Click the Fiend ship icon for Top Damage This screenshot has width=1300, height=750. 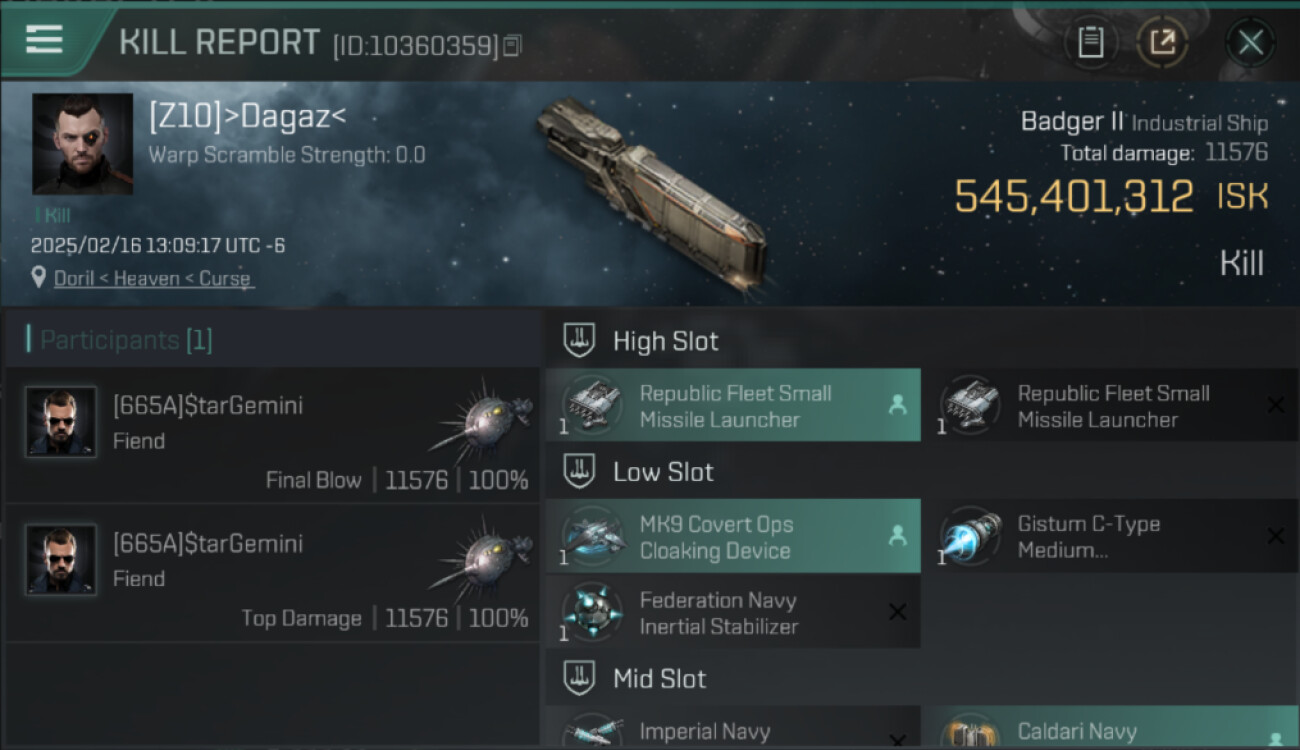[481, 557]
